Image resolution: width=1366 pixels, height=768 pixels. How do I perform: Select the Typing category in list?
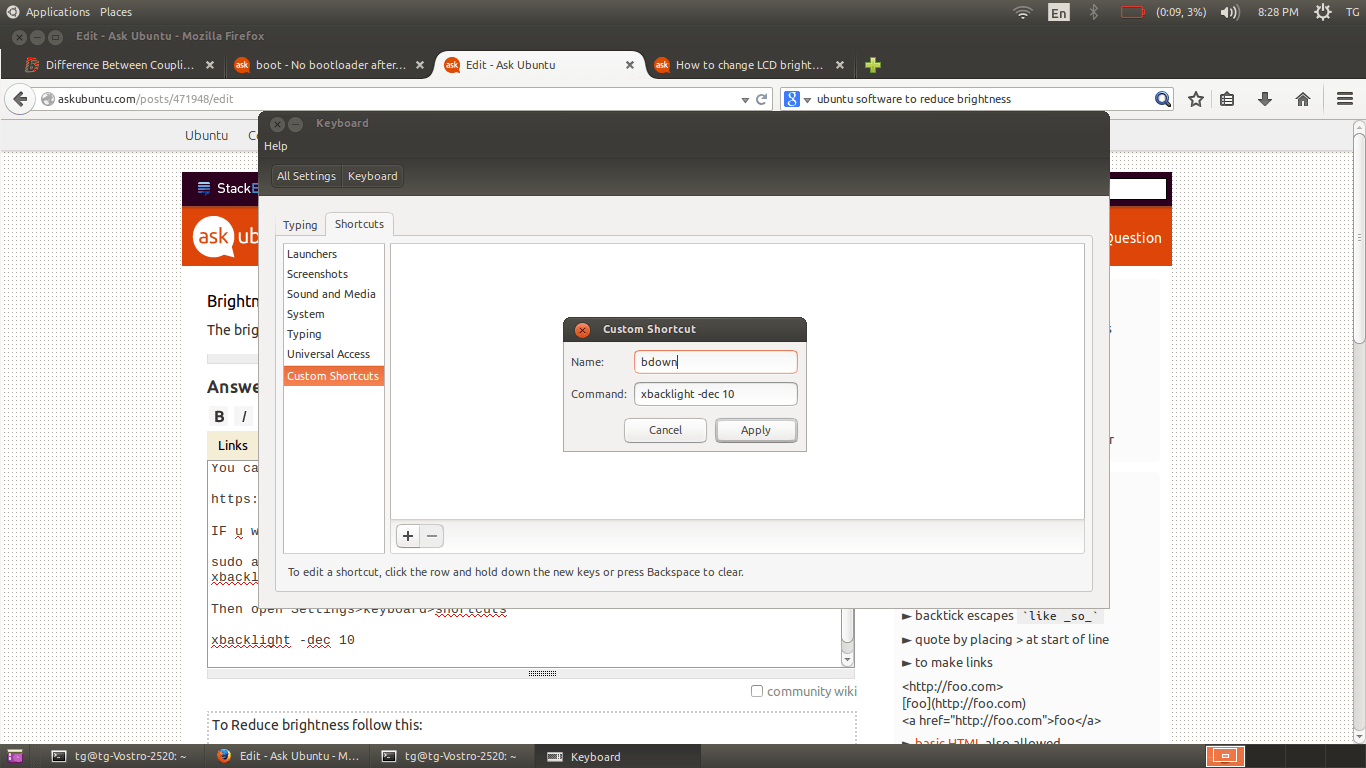[333, 334]
